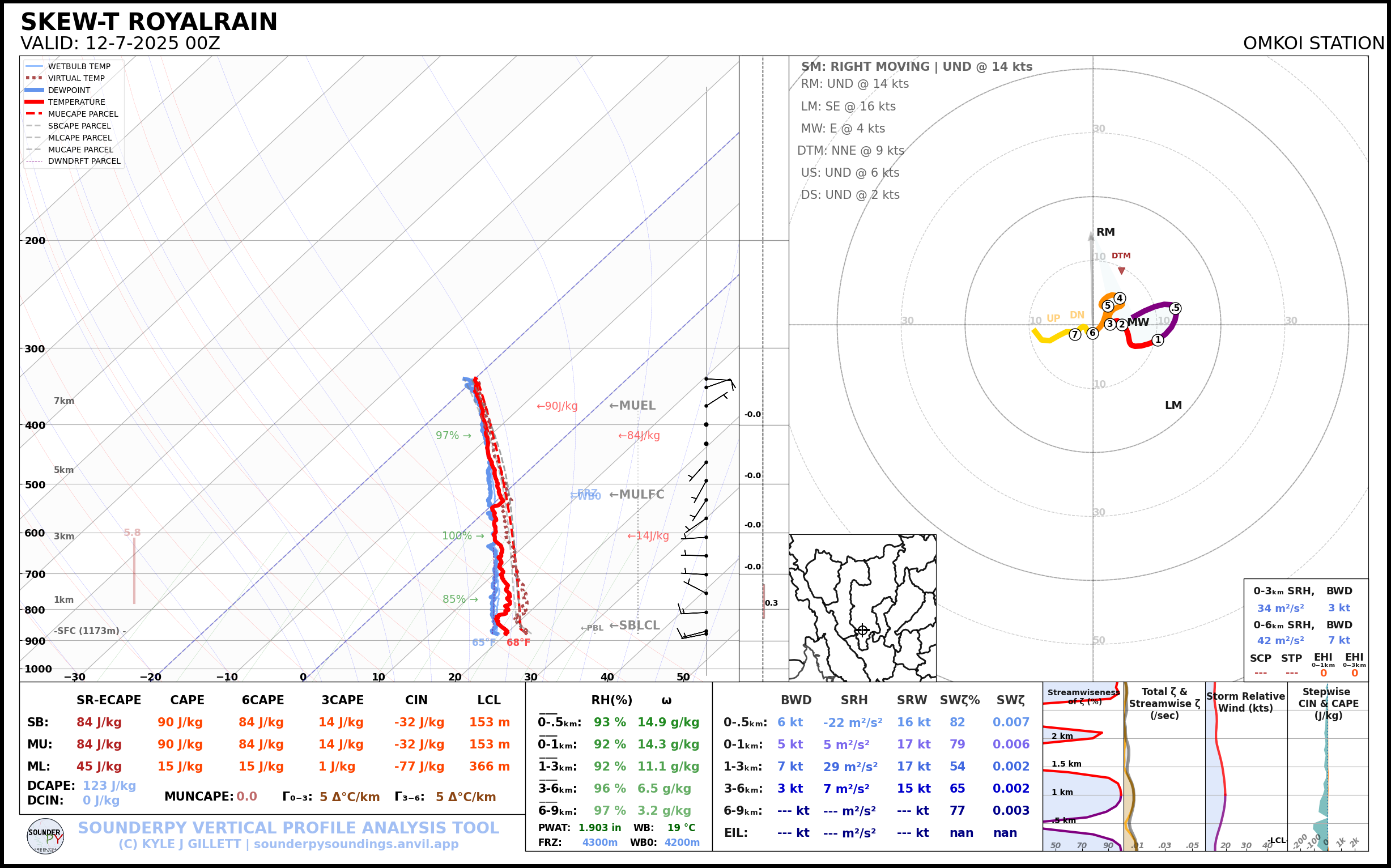
Task: Click the SKEW-T ROYALRAIN title
Action: point(148,22)
